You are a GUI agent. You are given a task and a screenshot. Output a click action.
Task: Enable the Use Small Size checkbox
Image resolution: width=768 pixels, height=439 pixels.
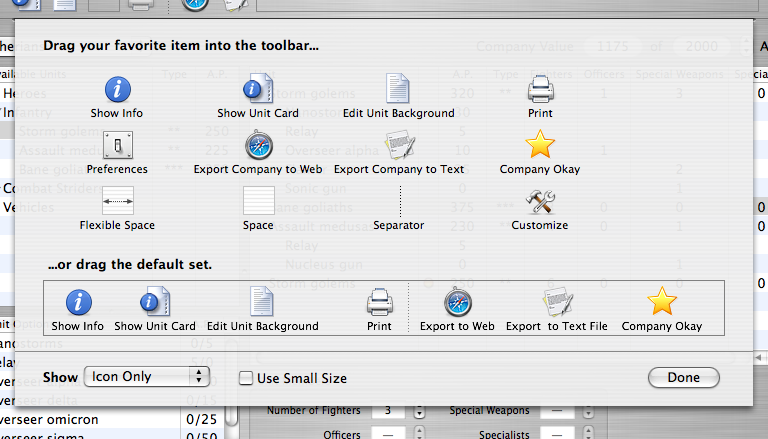pos(246,378)
